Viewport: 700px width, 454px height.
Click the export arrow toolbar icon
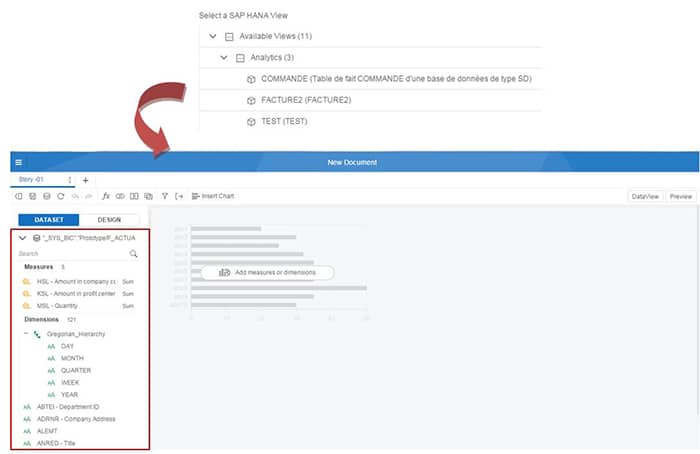pyautogui.click(x=179, y=196)
